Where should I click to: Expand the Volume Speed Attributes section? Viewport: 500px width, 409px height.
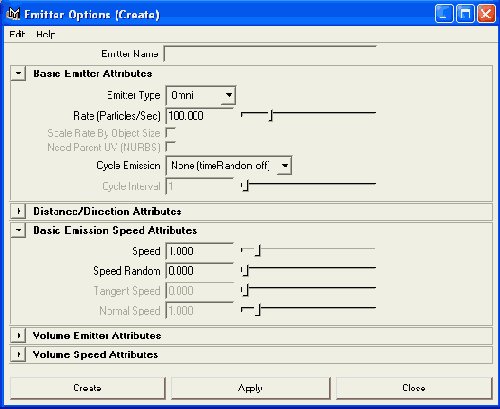pyautogui.click(x=18, y=355)
